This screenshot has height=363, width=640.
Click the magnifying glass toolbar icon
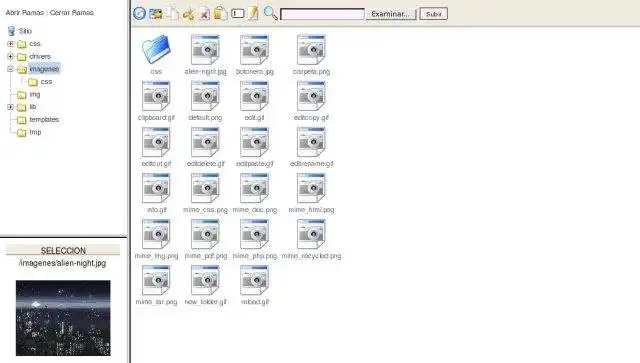click(x=270, y=13)
